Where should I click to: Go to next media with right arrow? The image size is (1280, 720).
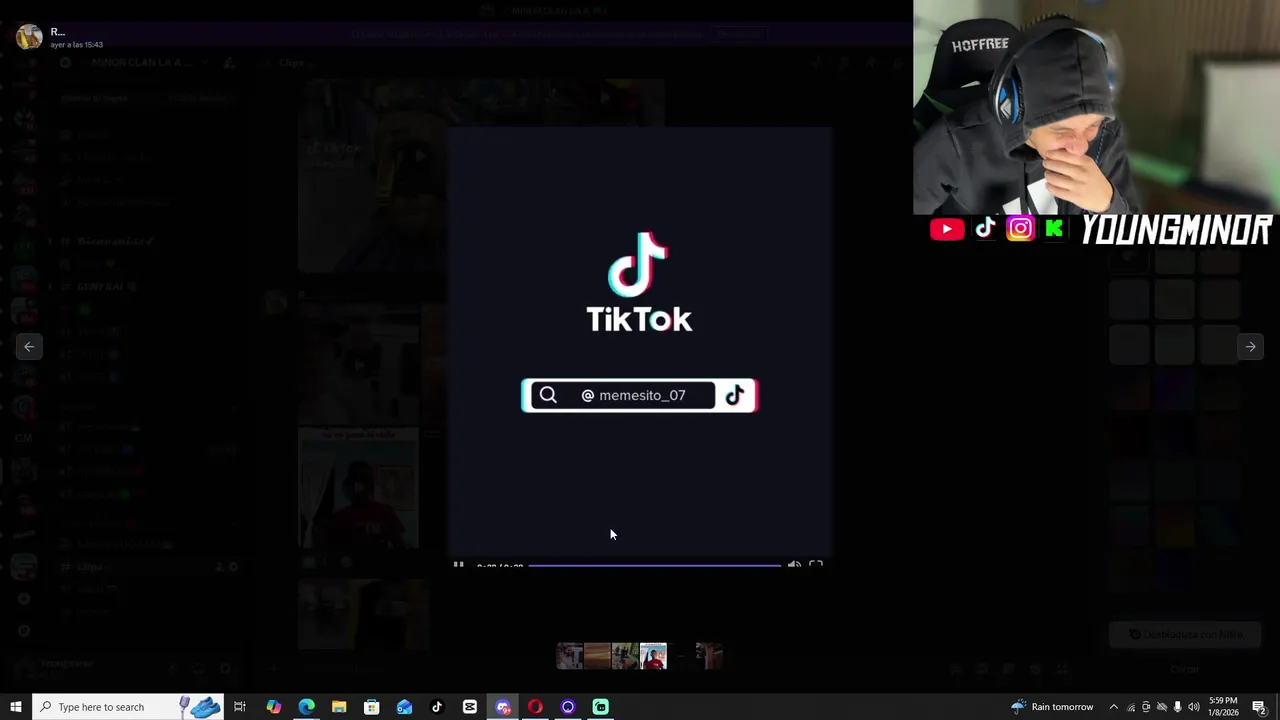point(1250,347)
